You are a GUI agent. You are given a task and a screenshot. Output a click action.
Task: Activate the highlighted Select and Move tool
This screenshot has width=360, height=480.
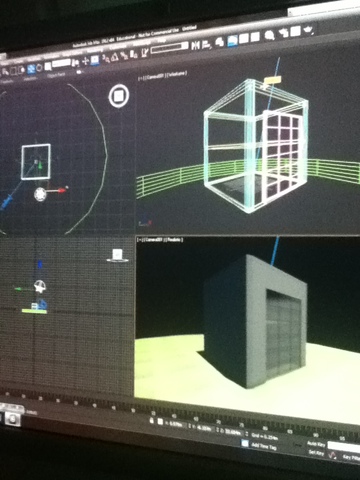click(31, 69)
